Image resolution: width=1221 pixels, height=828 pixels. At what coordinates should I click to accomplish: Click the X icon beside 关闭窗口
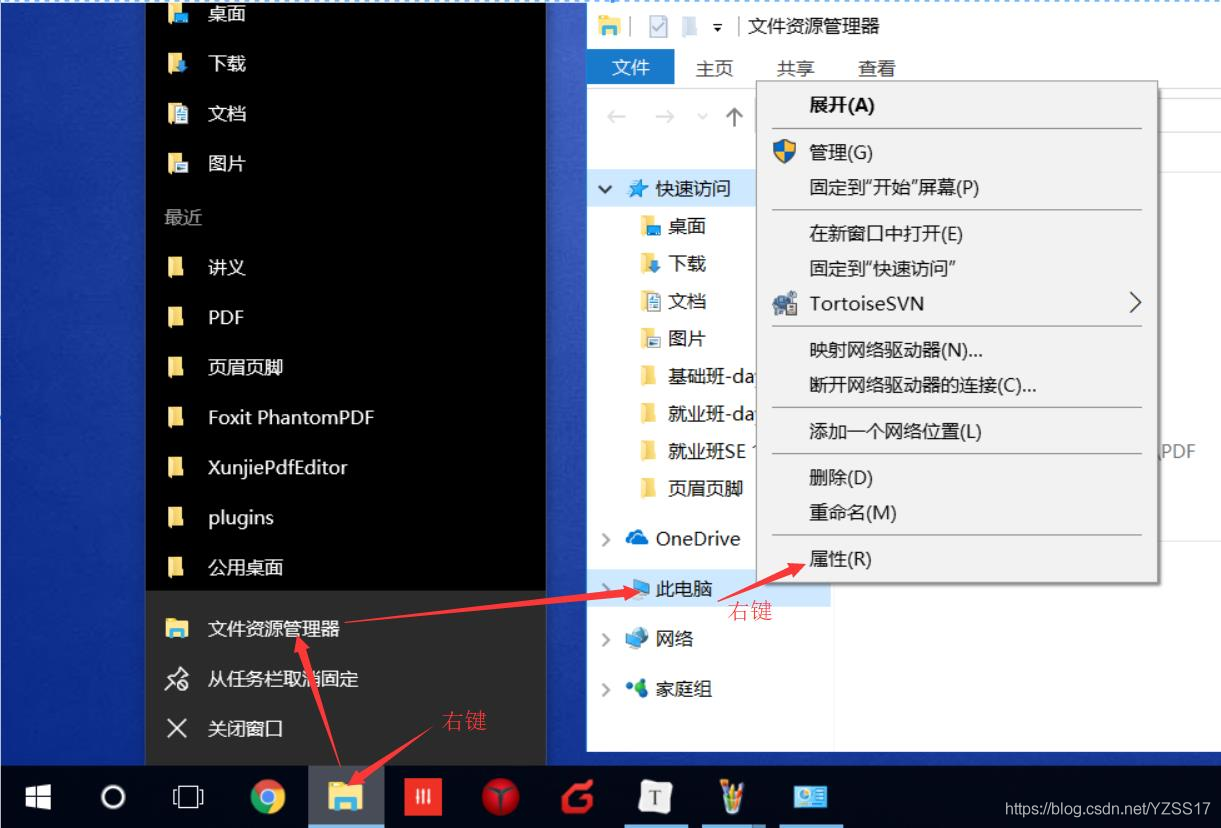(x=177, y=729)
